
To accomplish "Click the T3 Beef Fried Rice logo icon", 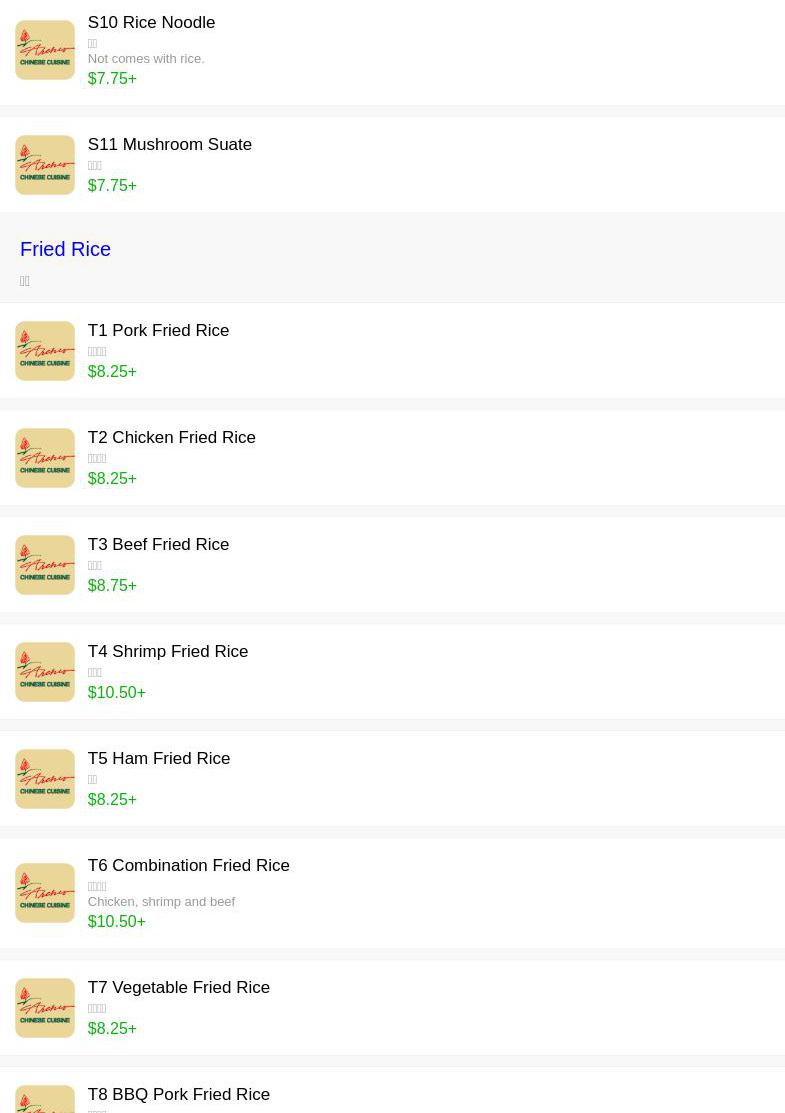I will point(45,565).
